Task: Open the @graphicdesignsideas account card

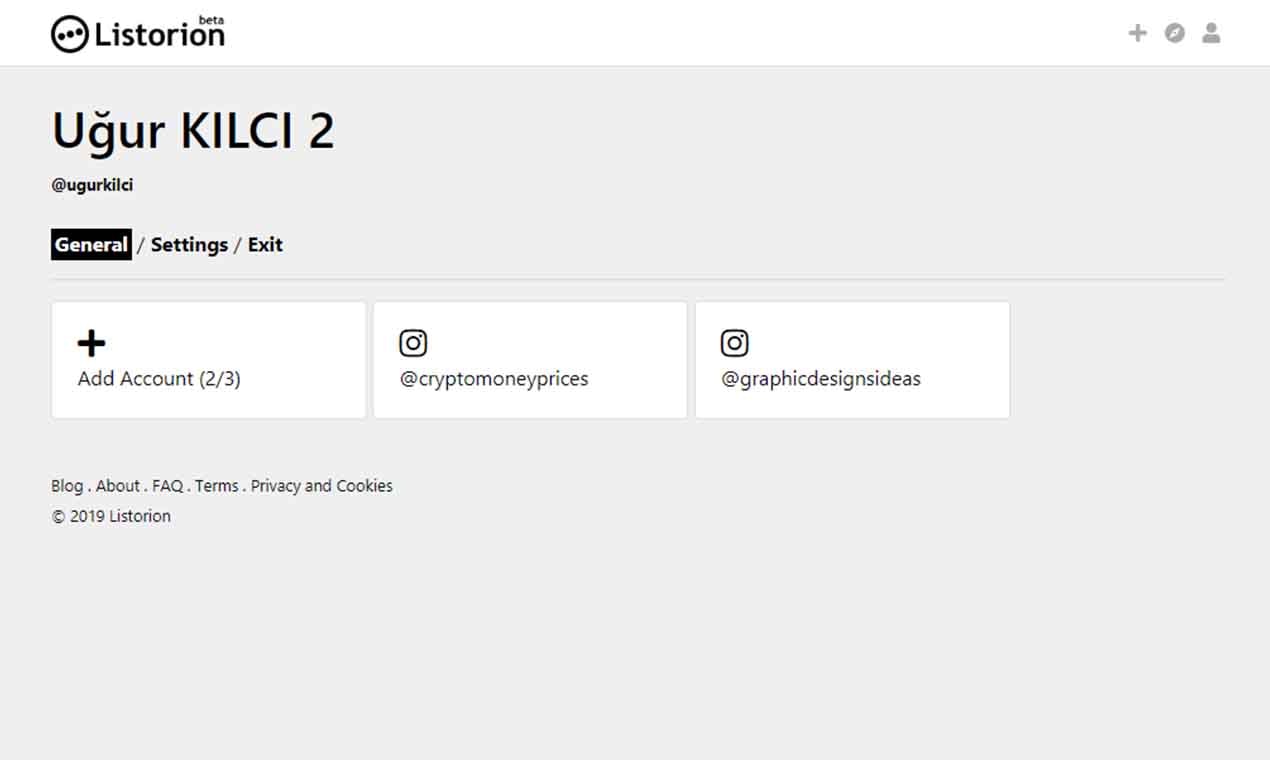Action: 852,360
